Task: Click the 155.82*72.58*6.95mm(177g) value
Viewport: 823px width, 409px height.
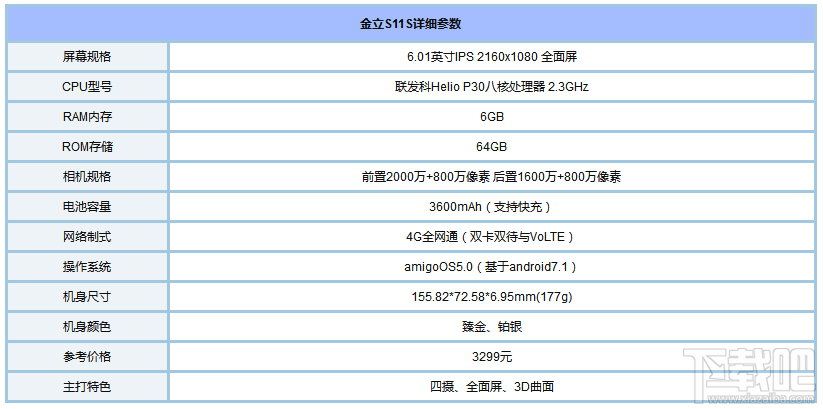Action: coord(492,297)
